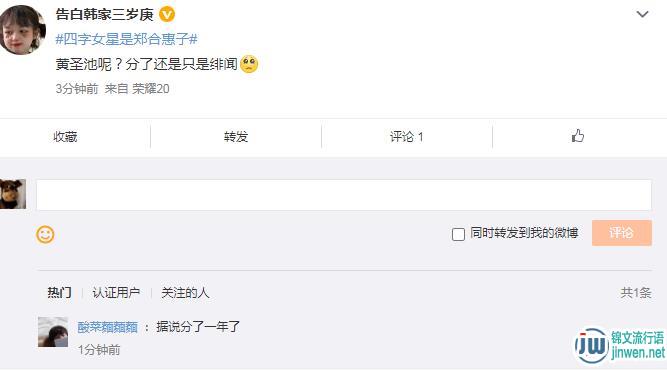
Task: Switch to the 热门 comments tab
Action: tap(59, 293)
